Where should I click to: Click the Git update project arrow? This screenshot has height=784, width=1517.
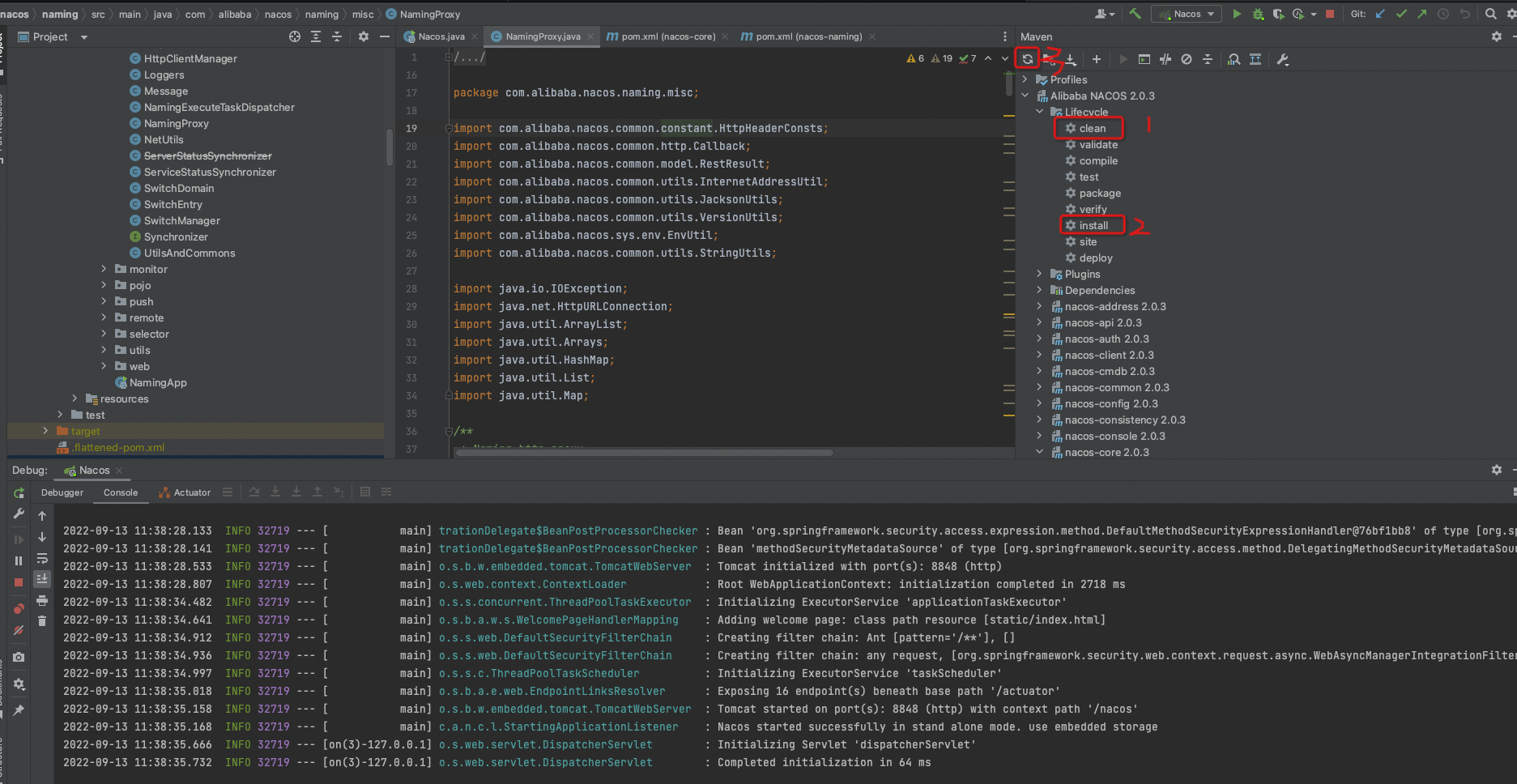click(1380, 14)
